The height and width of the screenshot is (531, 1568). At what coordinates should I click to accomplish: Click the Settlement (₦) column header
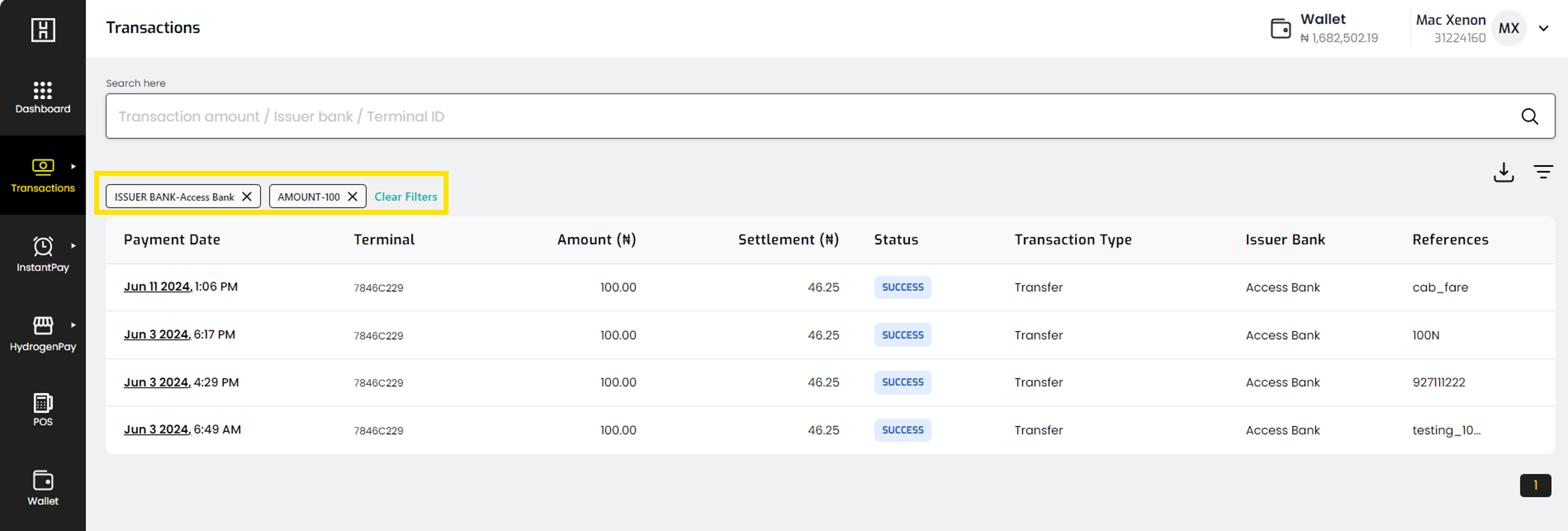tap(788, 240)
